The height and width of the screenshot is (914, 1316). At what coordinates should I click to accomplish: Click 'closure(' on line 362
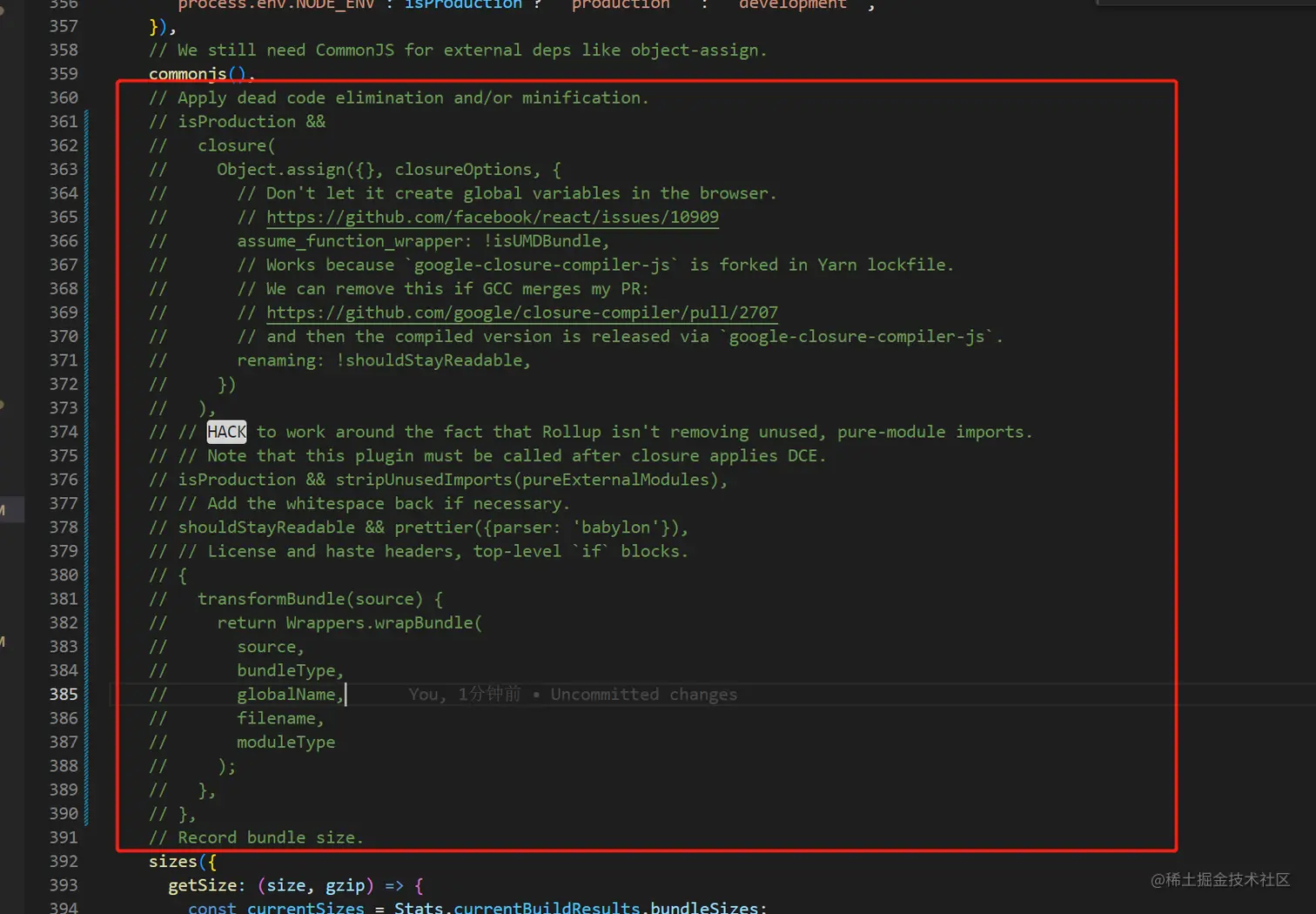click(x=237, y=145)
